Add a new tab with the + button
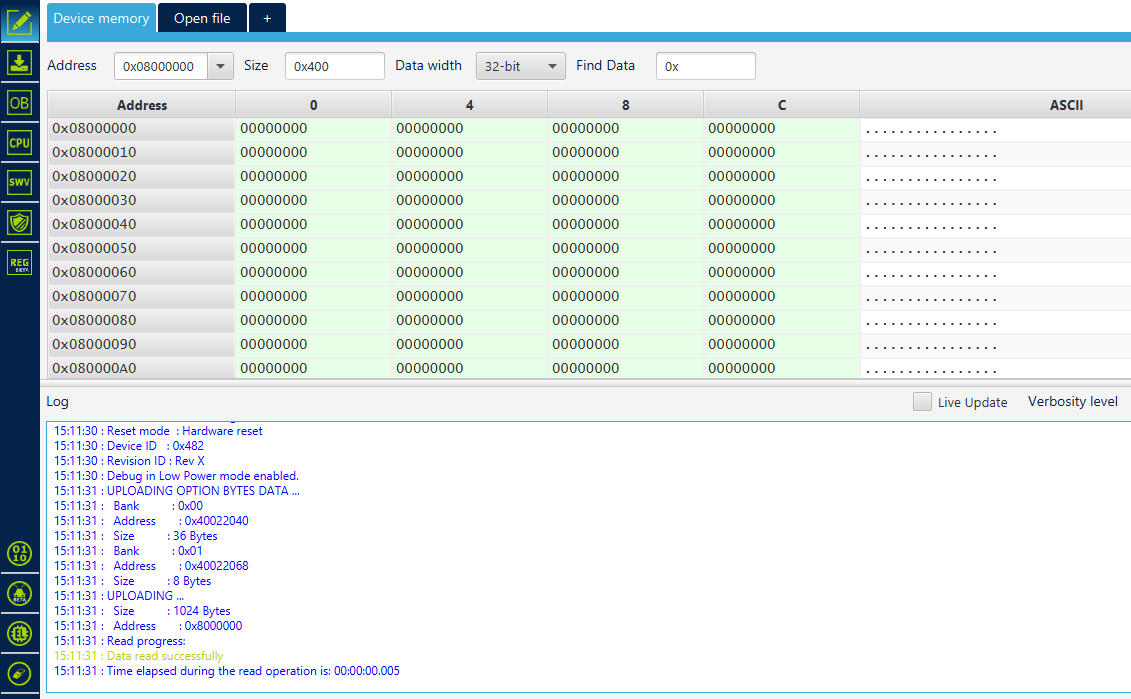The image size is (1131, 699). coord(266,17)
